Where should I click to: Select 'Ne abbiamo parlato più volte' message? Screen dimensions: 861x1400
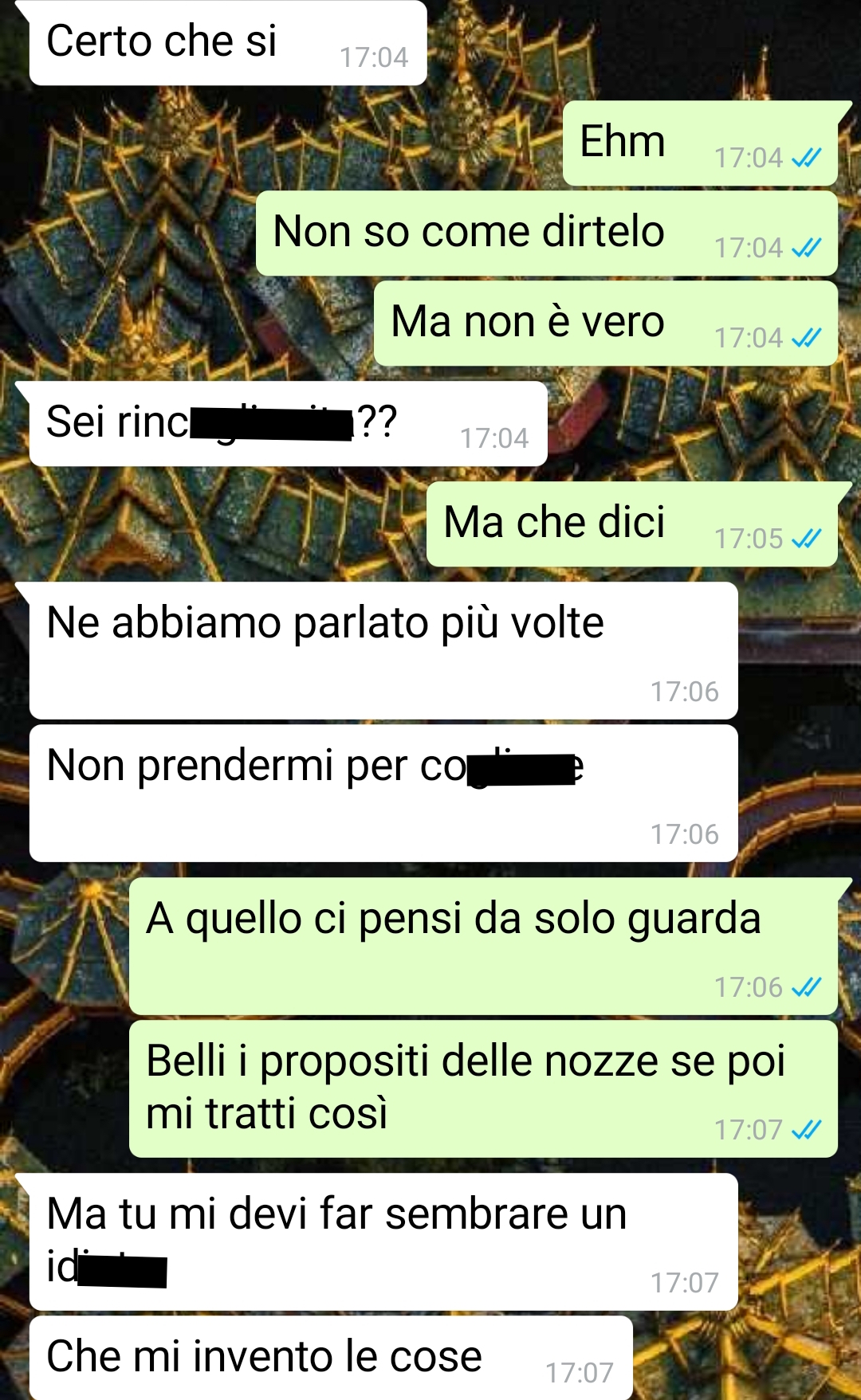click(383, 650)
